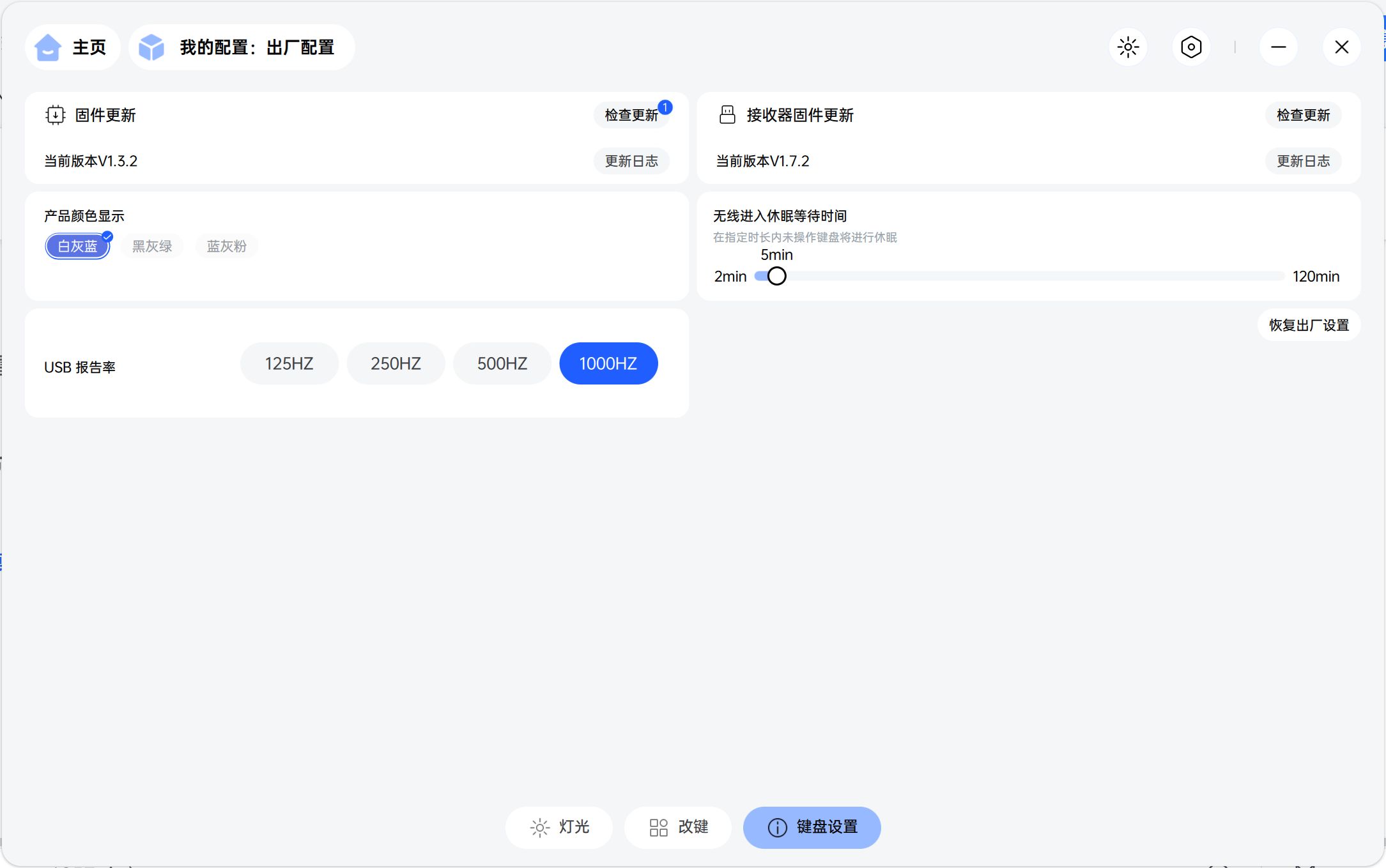Screen dimensions: 1386x868
Task: Check for keyboard firmware update
Action: 631,115
